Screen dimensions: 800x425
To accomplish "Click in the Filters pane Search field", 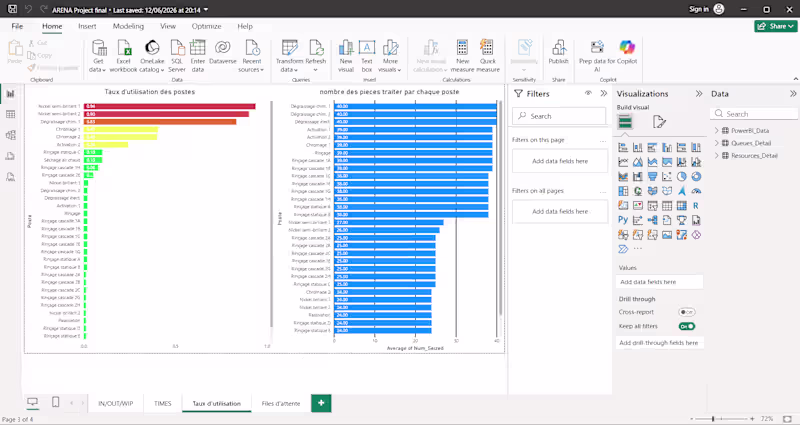I will point(559,116).
